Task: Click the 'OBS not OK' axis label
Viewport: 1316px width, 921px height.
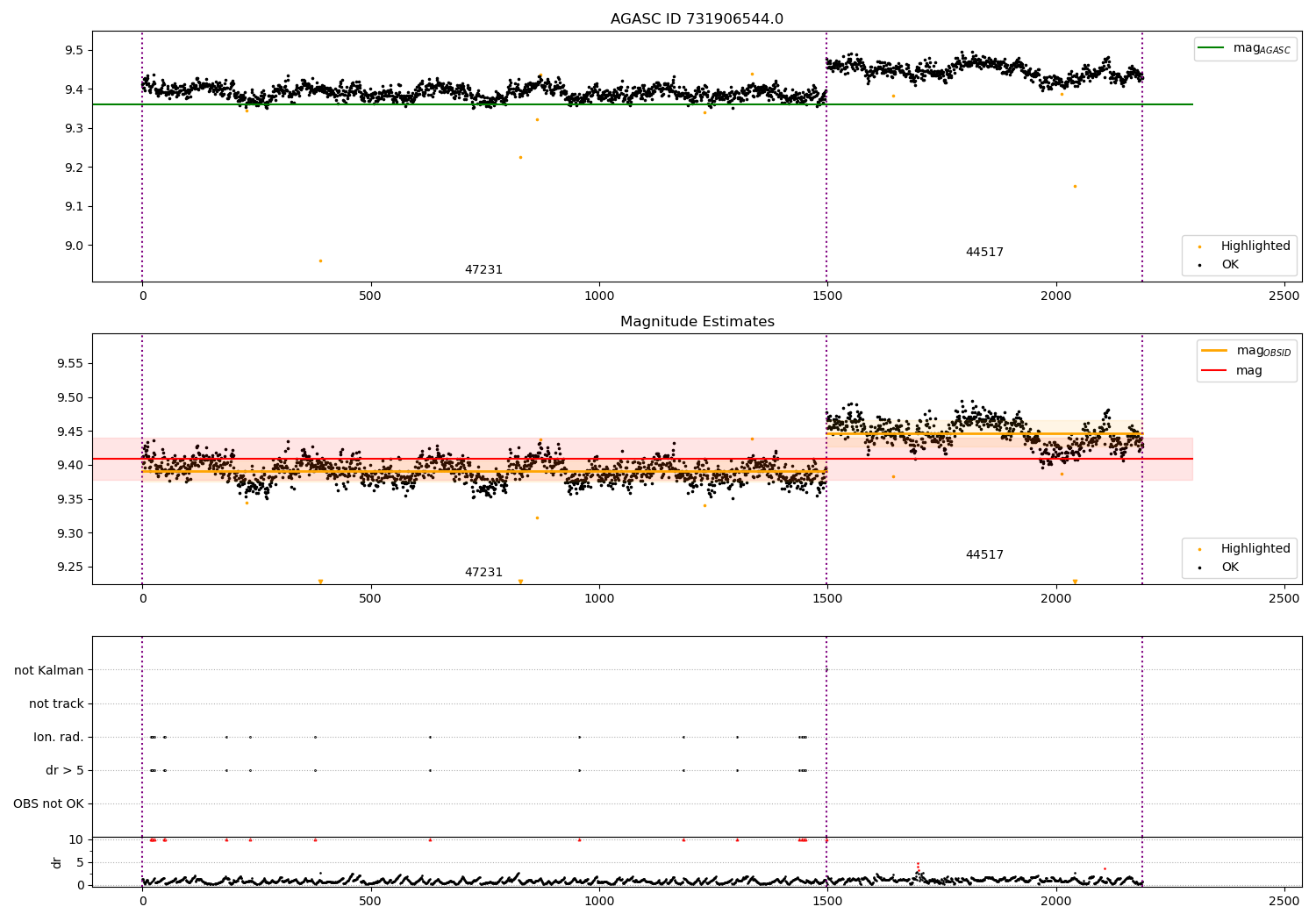Action: (x=48, y=804)
